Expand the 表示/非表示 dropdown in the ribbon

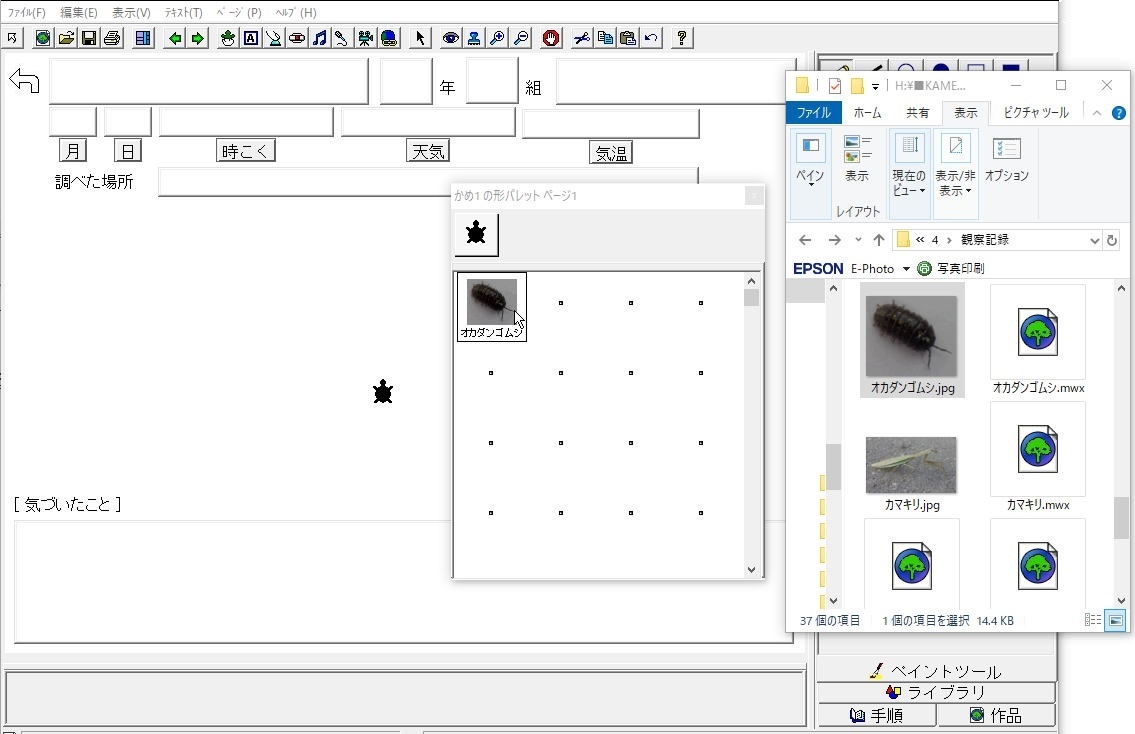(954, 182)
